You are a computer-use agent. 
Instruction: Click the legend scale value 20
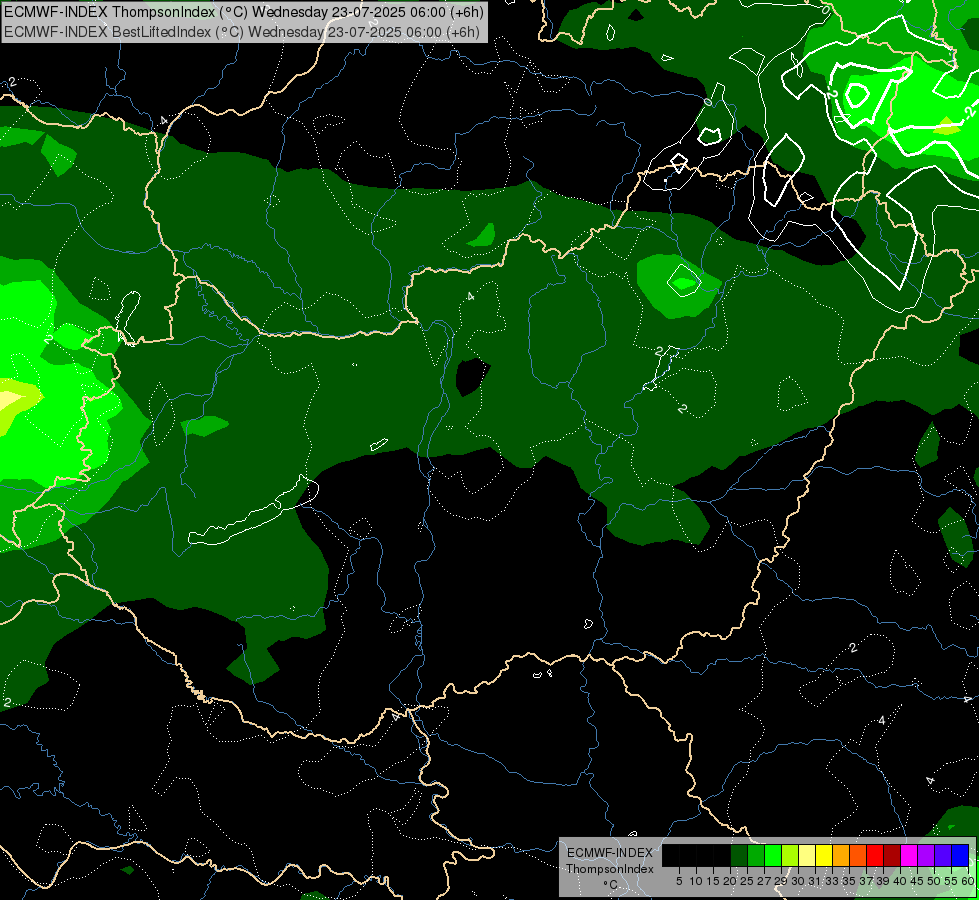pyautogui.click(x=730, y=881)
